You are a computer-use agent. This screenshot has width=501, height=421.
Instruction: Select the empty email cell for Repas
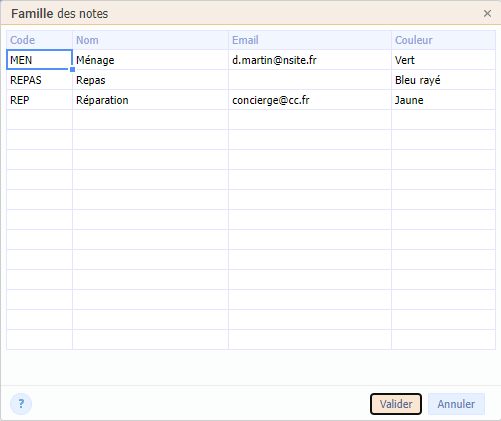(x=310, y=80)
